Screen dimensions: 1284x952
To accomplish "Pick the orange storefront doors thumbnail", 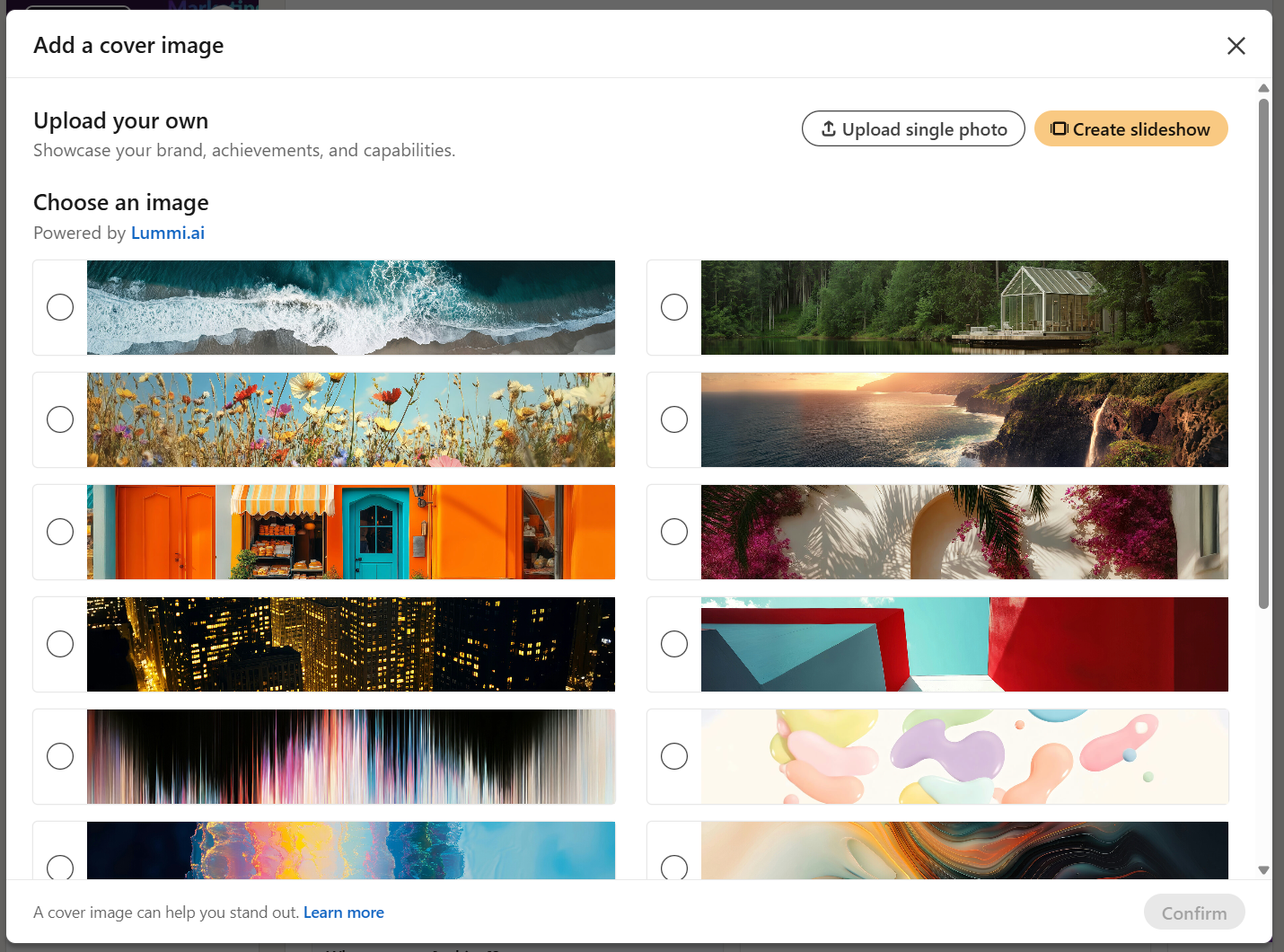I will (x=351, y=532).
